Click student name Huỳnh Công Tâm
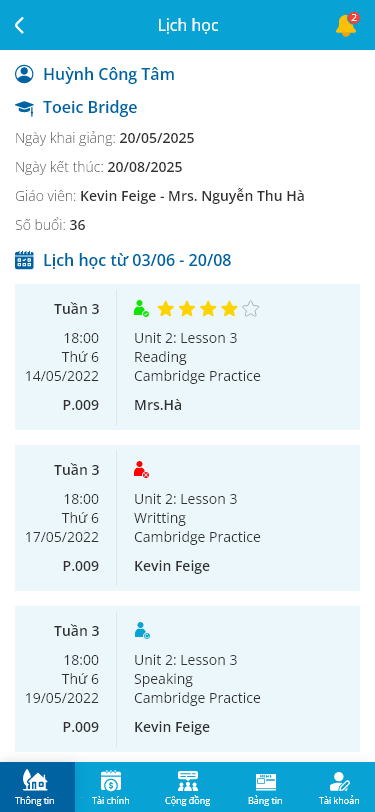The height and width of the screenshot is (812, 375). [x=109, y=74]
